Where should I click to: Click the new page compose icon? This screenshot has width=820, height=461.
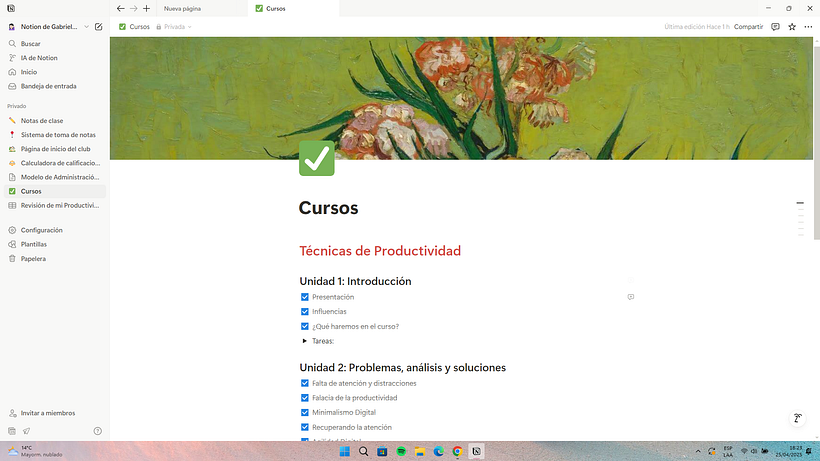pos(98,26)
